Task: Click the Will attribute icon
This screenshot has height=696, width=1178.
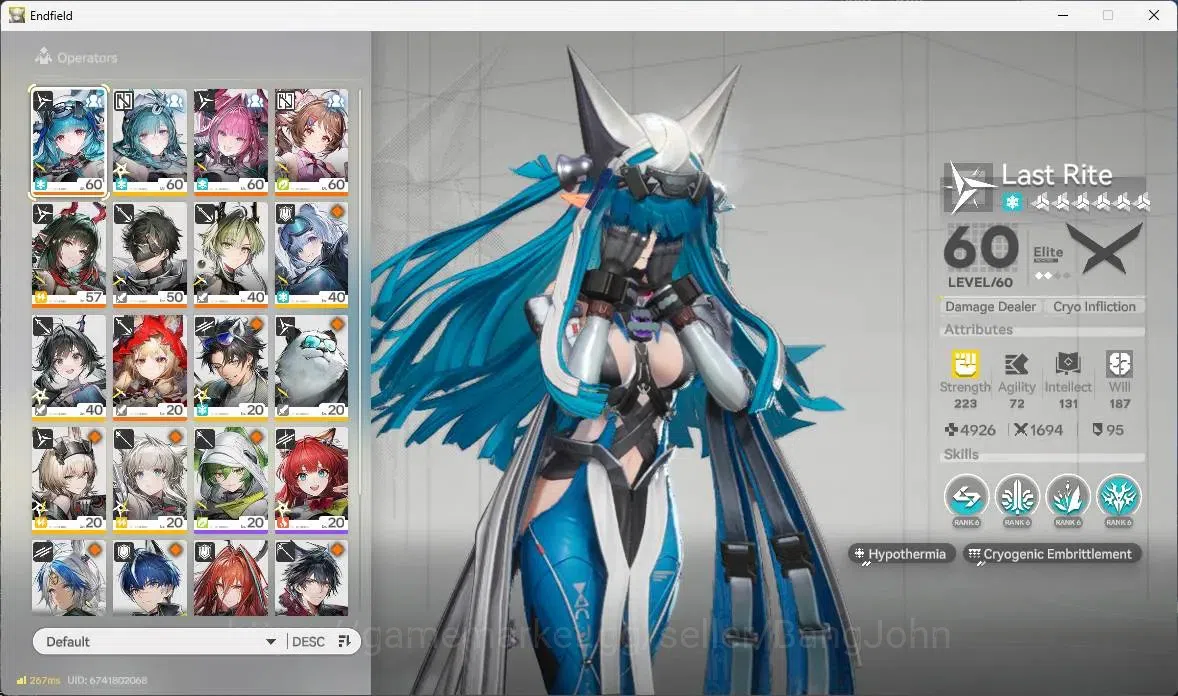Action: (1119, 364)
